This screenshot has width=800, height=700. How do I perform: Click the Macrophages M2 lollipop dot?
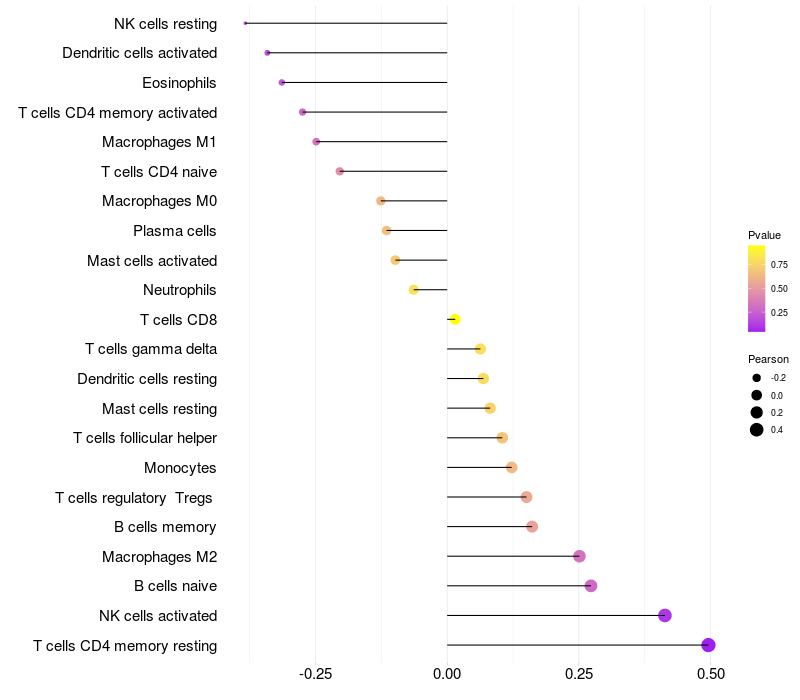pyautogui.click(x=579, y=556)
